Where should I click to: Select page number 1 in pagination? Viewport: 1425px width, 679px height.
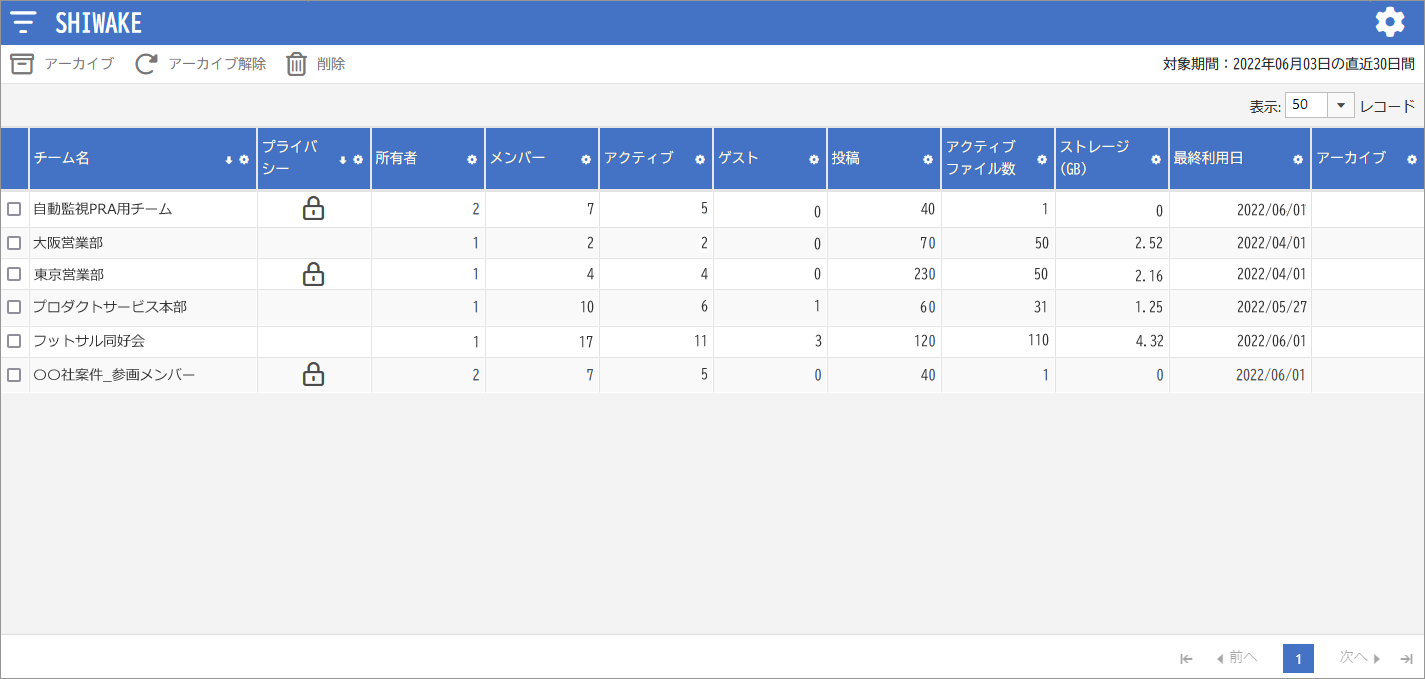(x=1297, y=658)
